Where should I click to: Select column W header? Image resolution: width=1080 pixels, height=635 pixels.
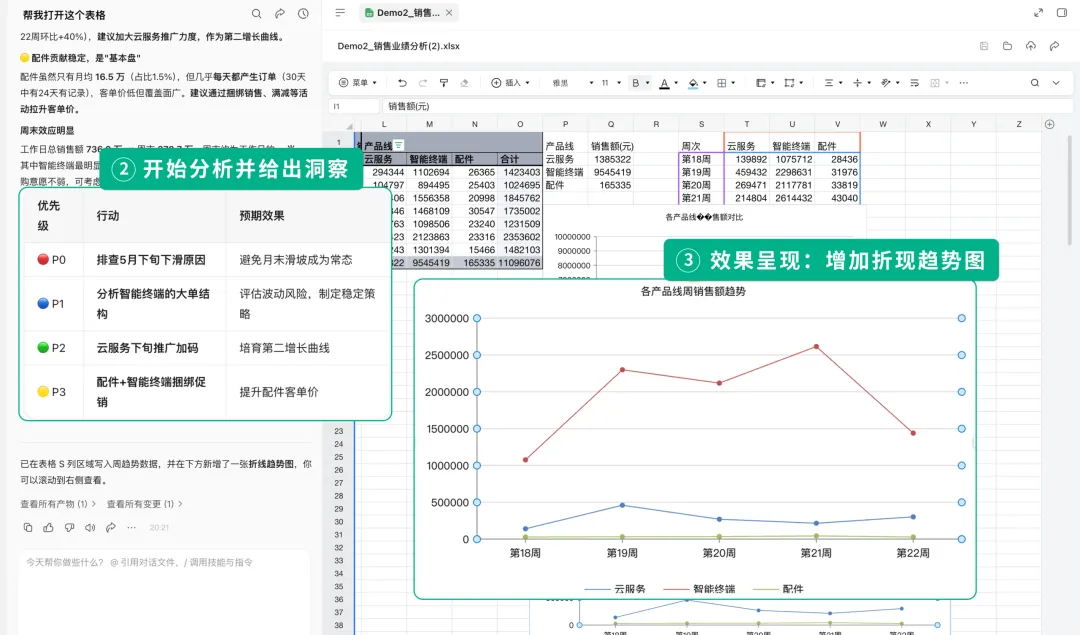(x=883, y=125)
